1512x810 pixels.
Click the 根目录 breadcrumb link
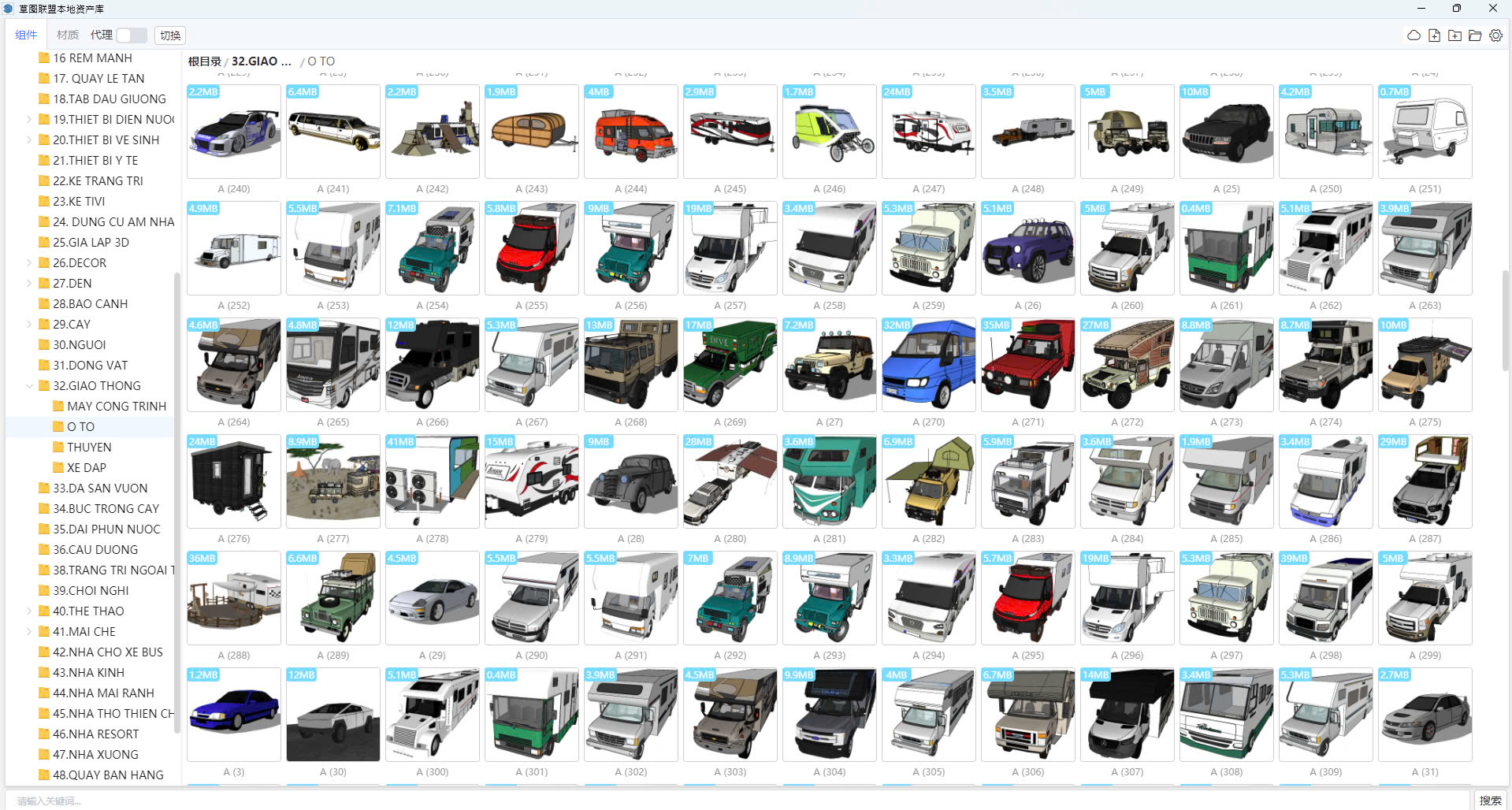coord(204,61)
